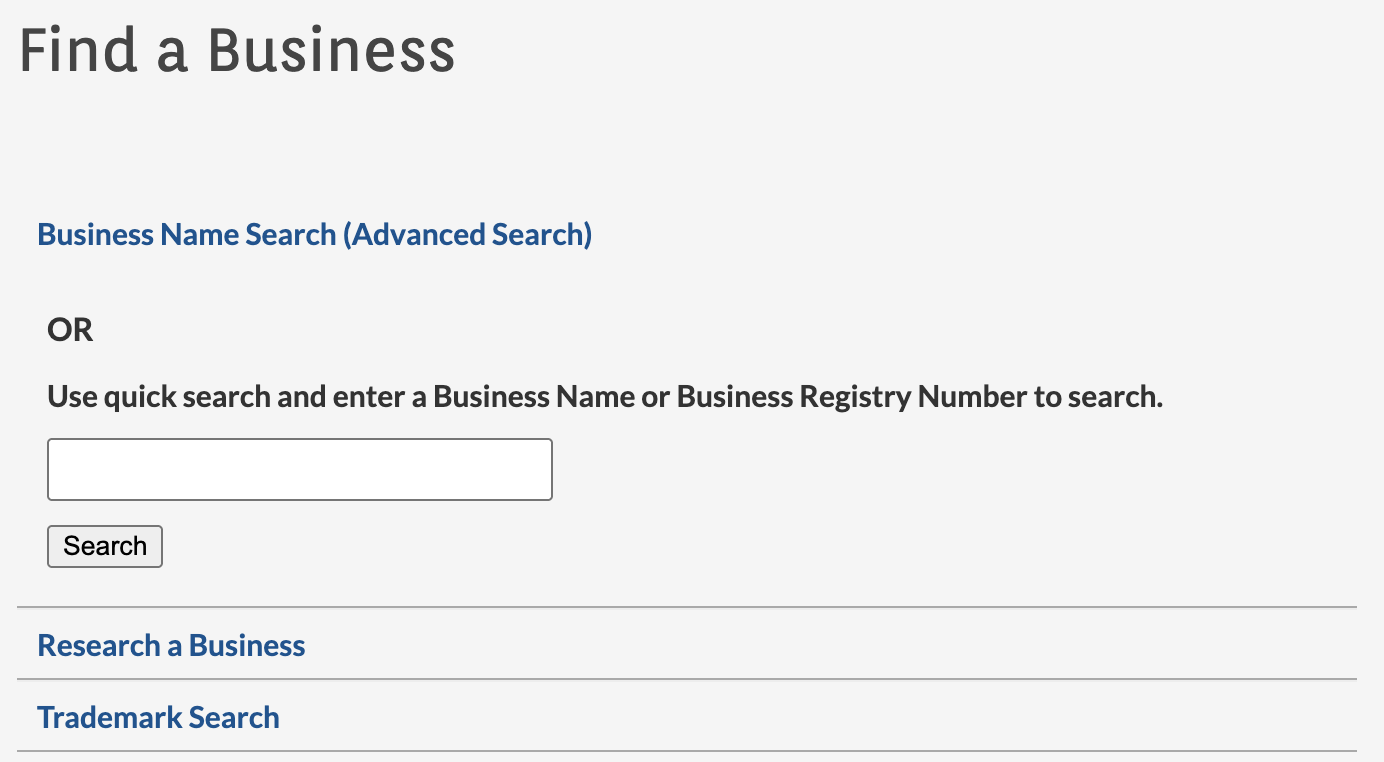Click the word "Business" in the page title
Viewport: 1384px width, 762px height.
pos(331,50)
